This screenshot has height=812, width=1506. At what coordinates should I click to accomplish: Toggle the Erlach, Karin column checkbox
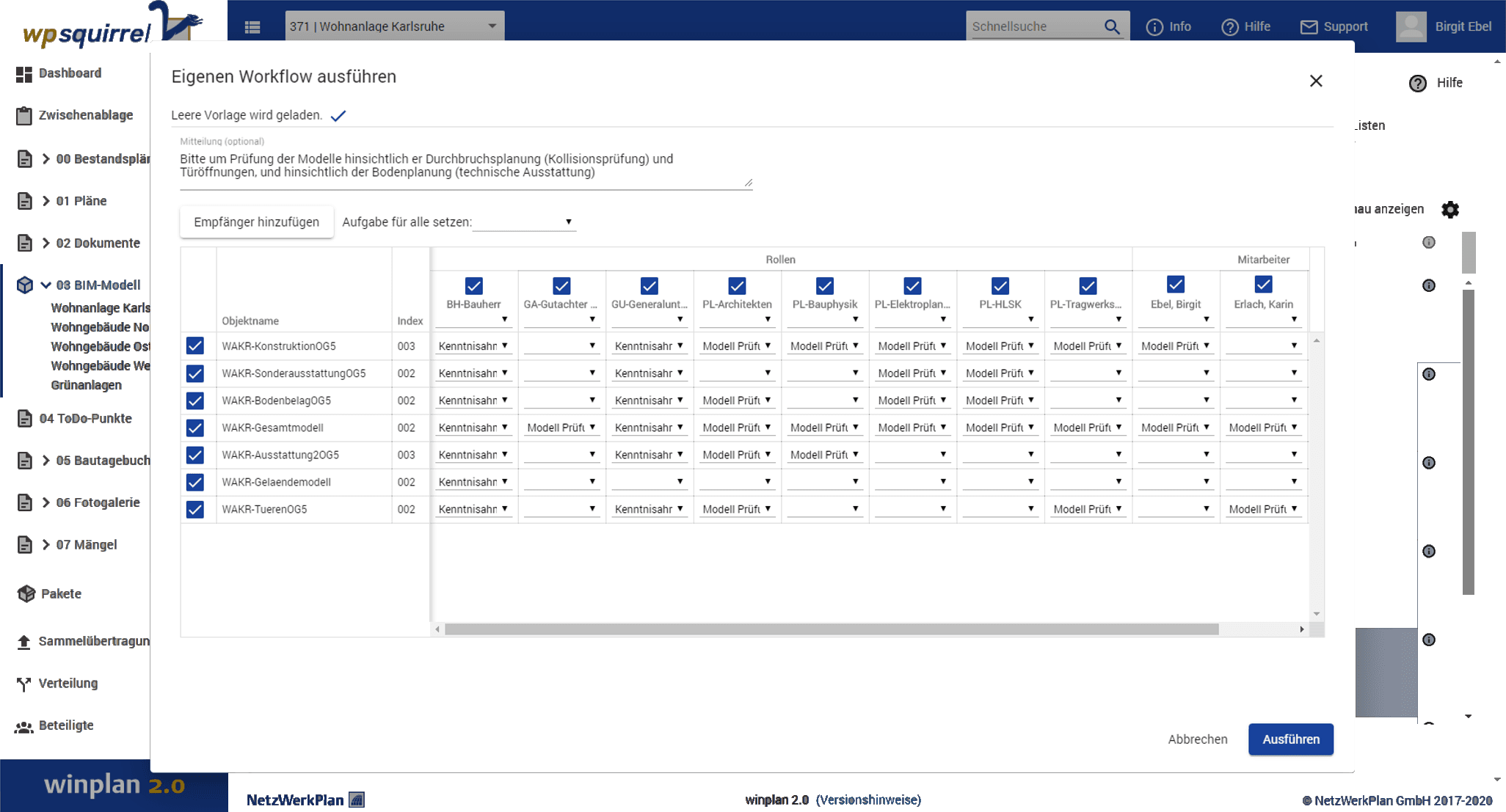[1263, 284]
